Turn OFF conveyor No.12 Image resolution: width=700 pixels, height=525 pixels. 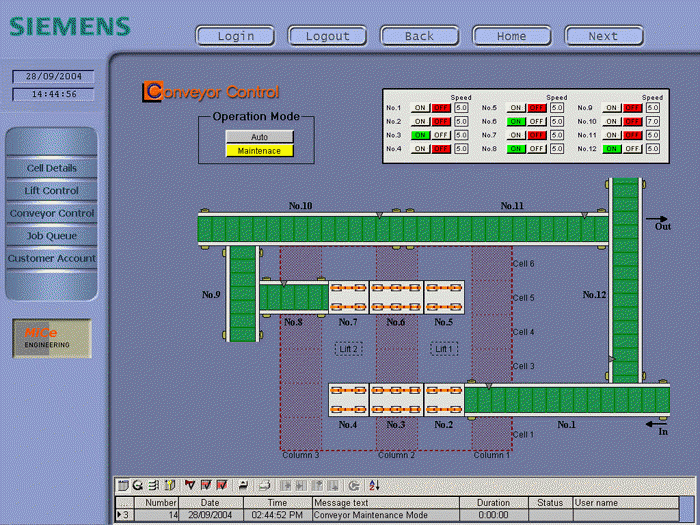point(633,148)
